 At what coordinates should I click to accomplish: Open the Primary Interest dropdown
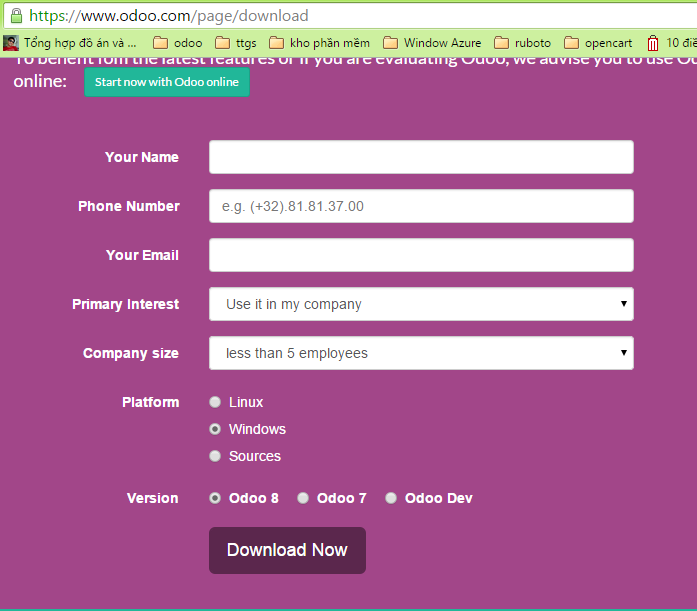(421, 304)
